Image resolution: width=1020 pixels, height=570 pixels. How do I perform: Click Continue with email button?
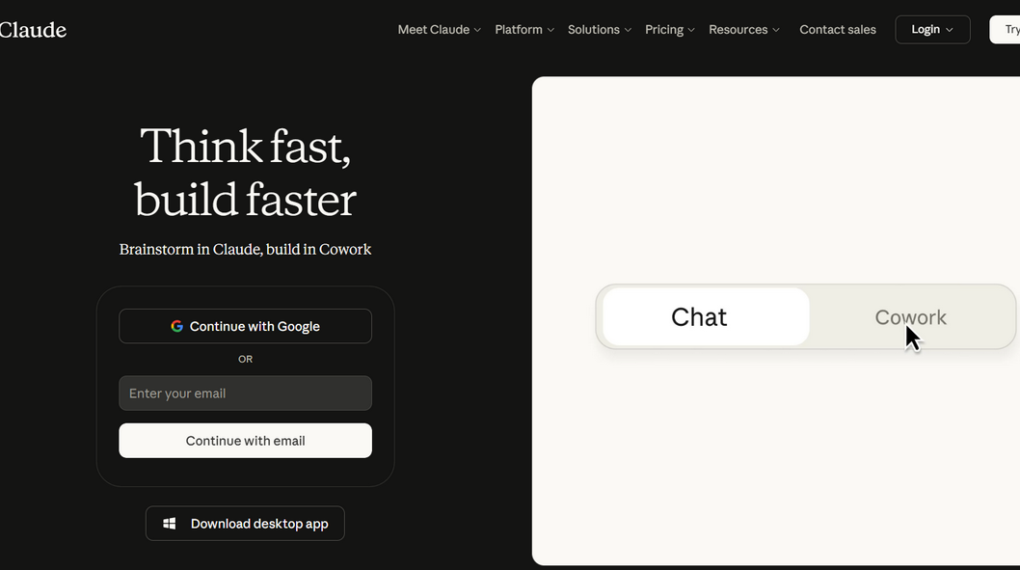245,441
